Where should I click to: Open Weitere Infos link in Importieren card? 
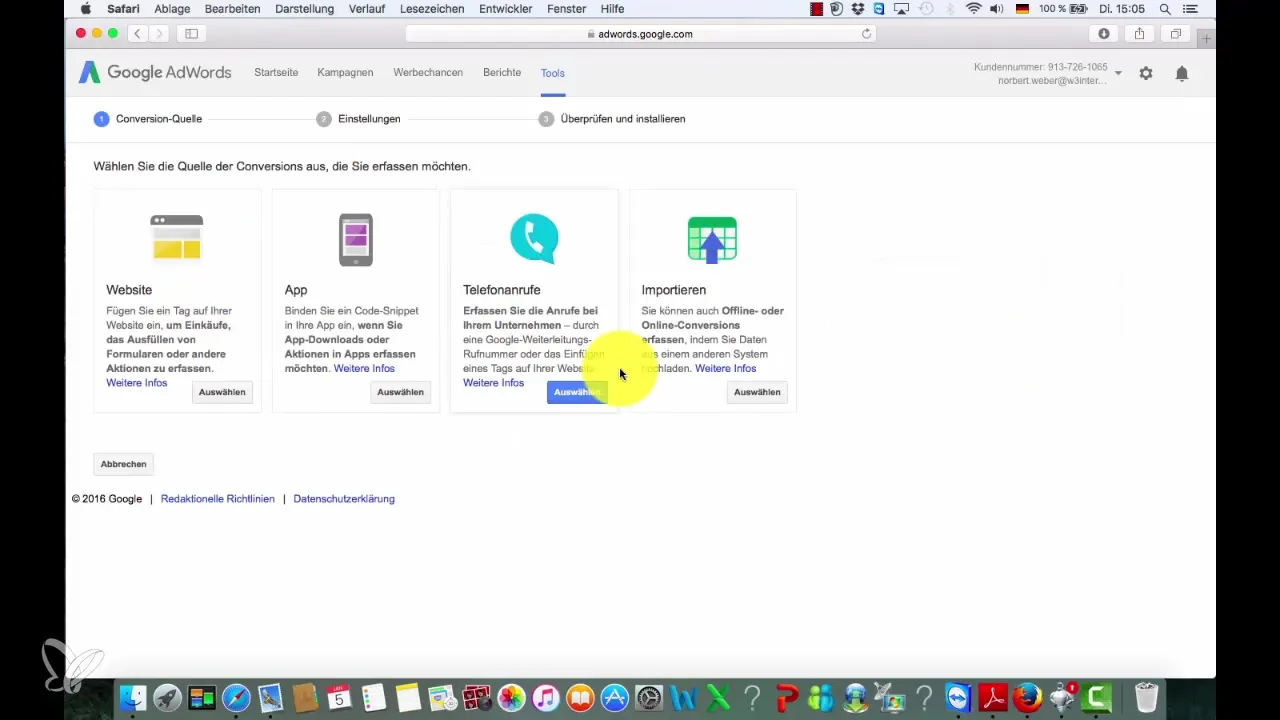[725, 369]
